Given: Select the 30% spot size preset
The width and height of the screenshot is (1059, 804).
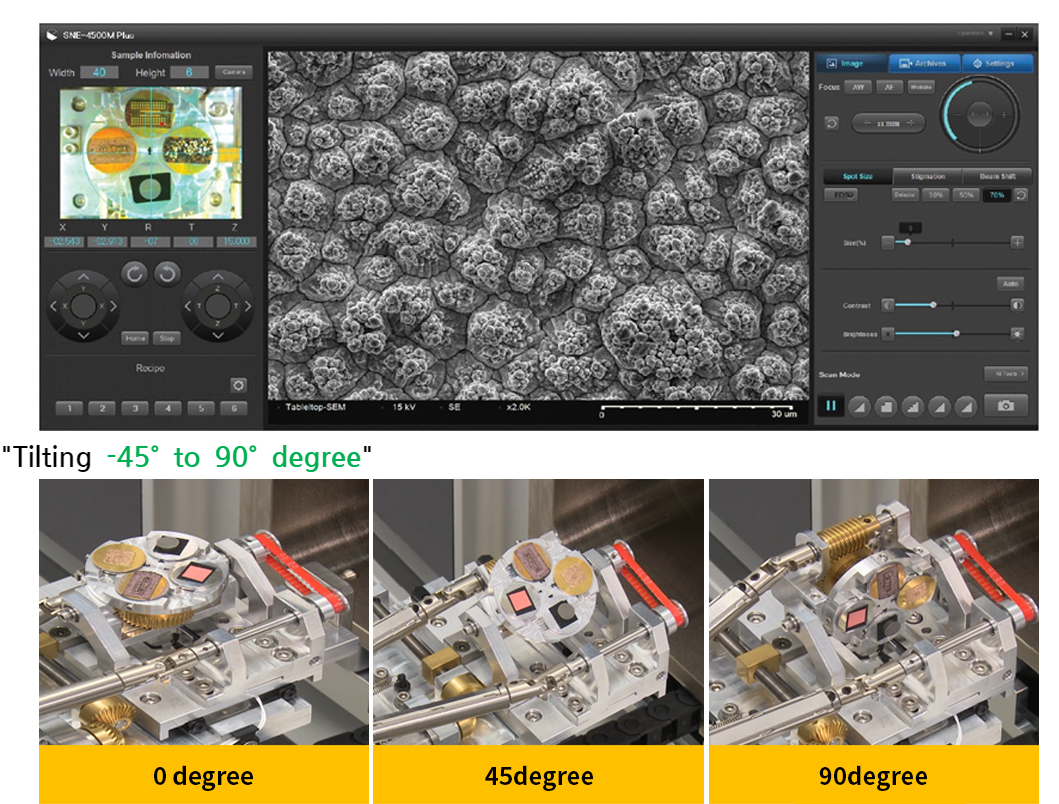Looking at the screenshot, I should (x=935, y=195).
